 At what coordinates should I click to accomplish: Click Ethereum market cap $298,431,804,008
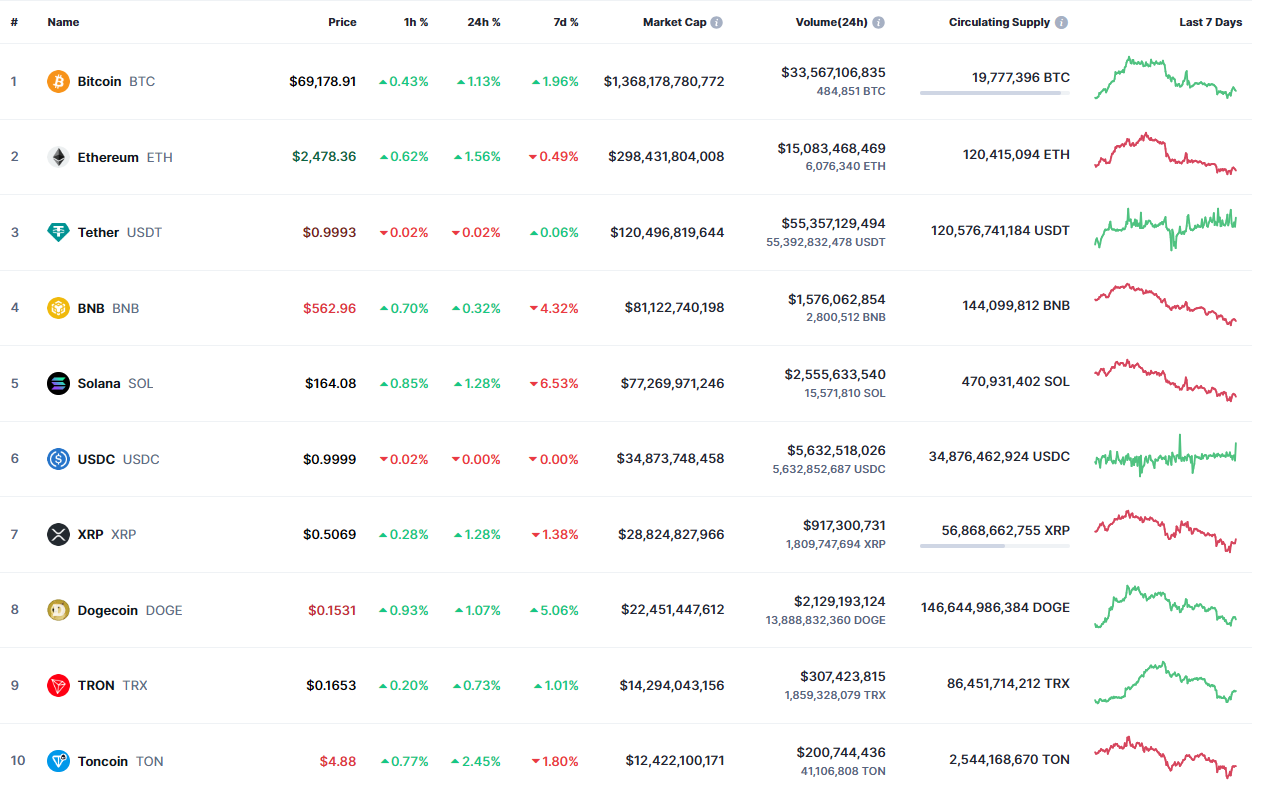click(666, 157)
